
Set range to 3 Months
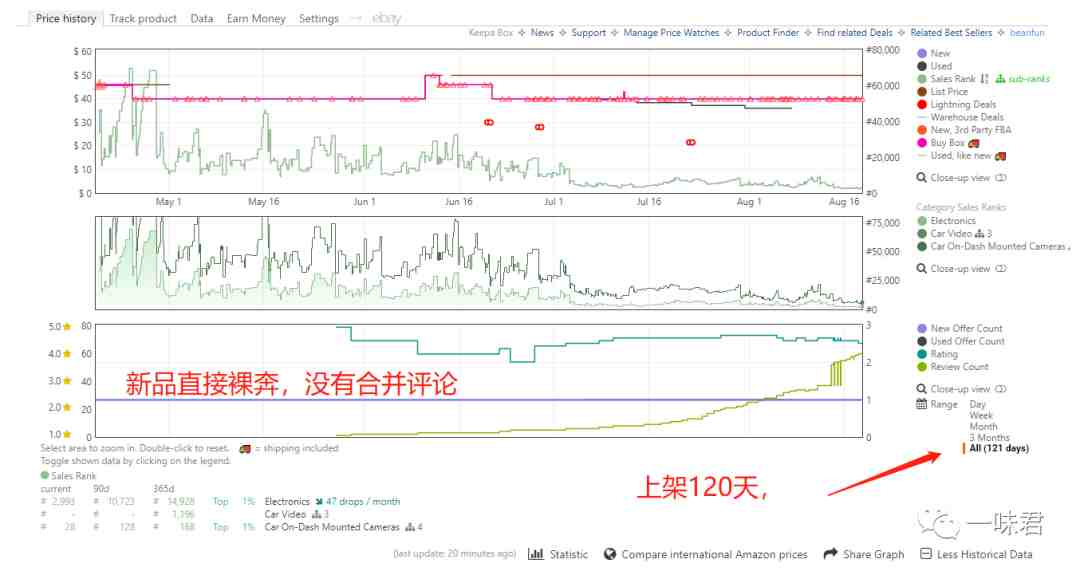point(989,437)
